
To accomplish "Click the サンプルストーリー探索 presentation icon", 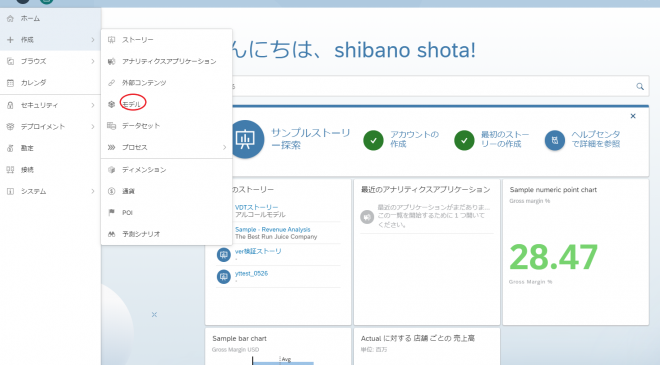I will tap(245, 139).
